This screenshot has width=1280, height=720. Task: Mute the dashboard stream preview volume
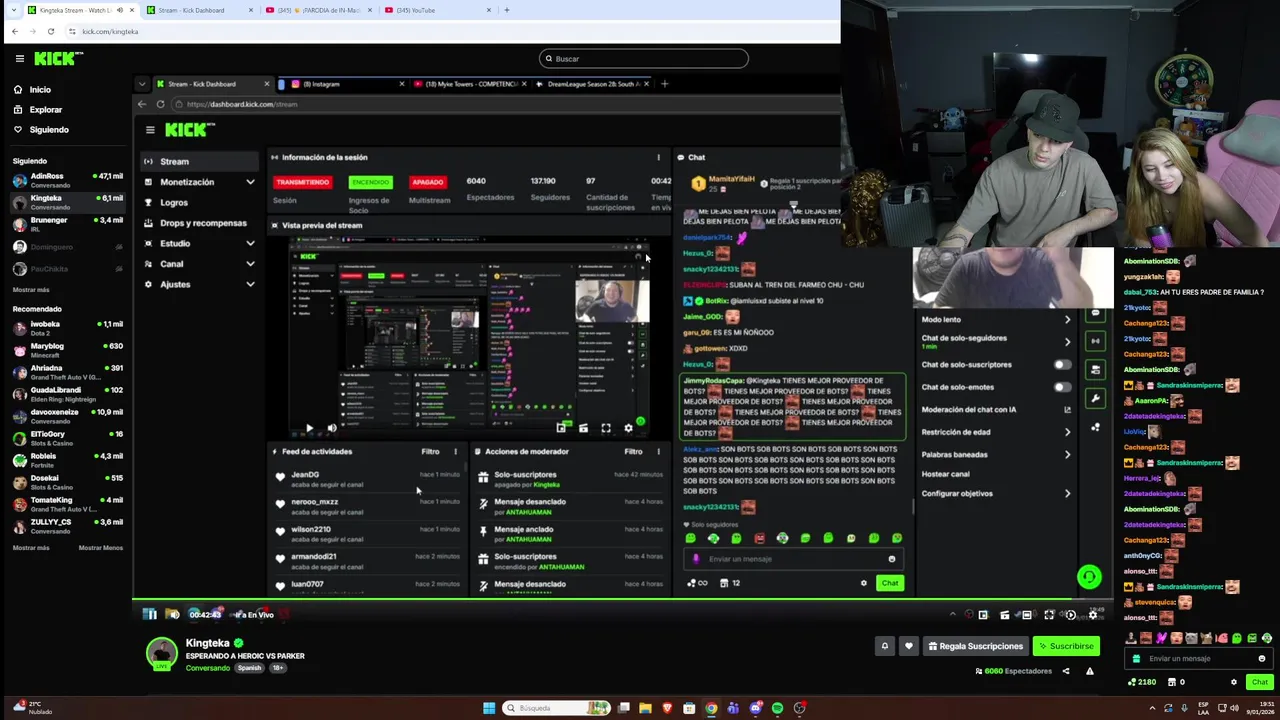click(x=332, y=428)
